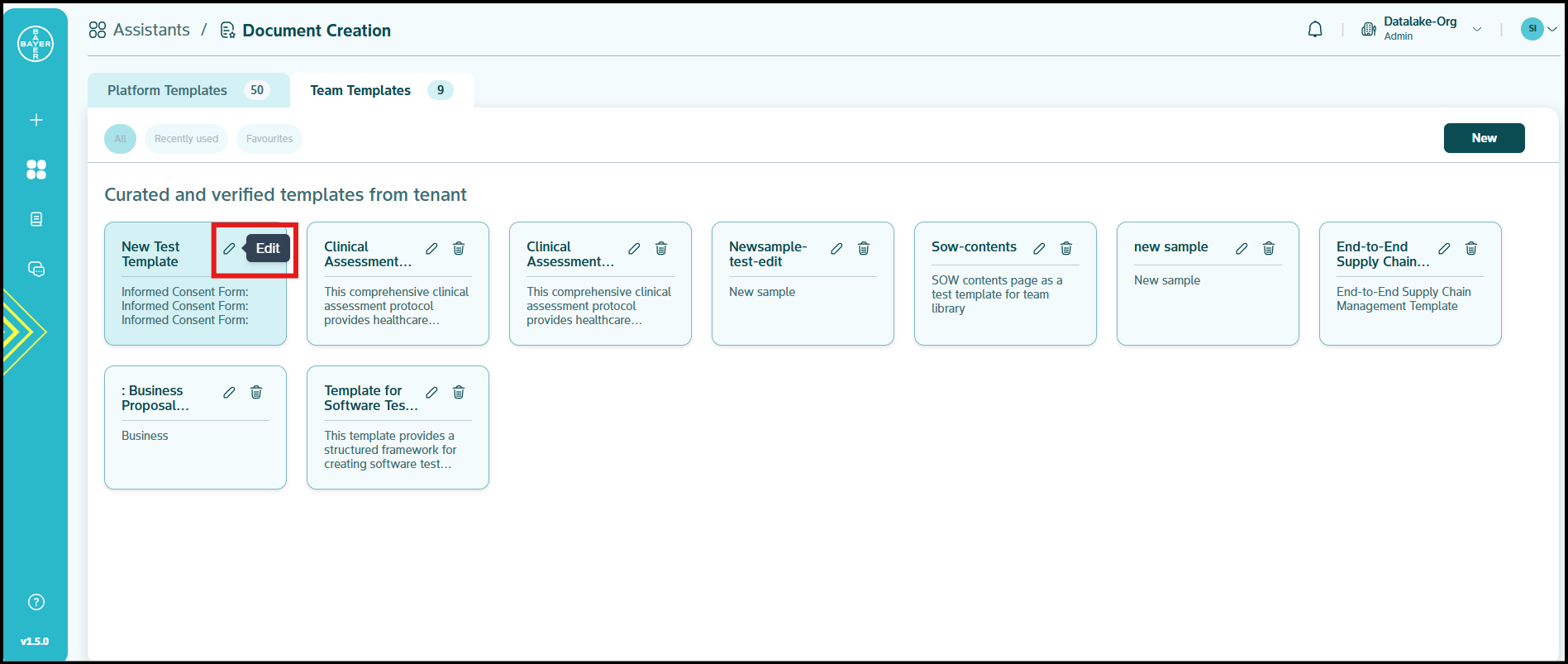1568x664 pixels.
Task: Open the SI user profile menu
Action: click(x=1539, y=29)
